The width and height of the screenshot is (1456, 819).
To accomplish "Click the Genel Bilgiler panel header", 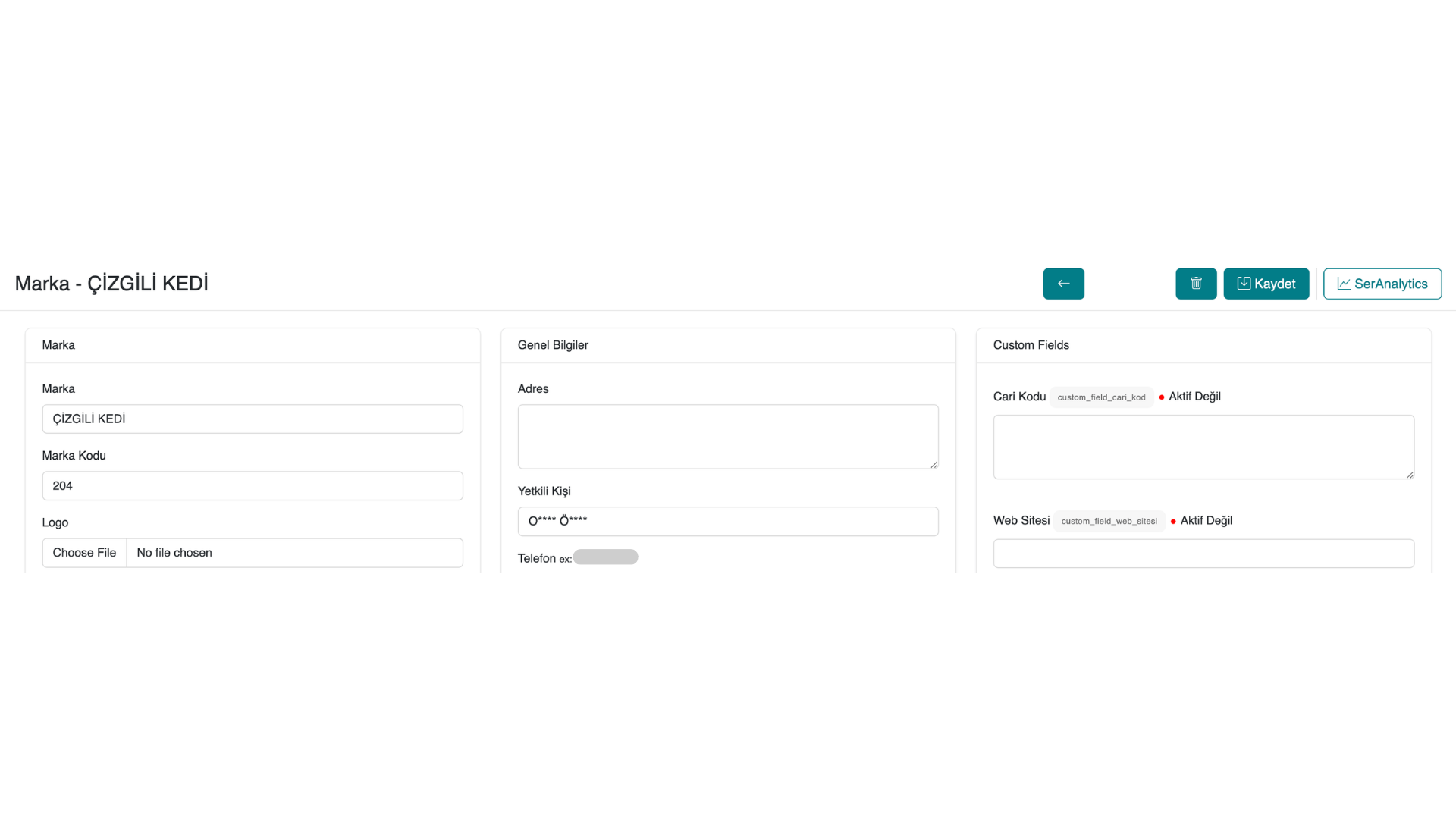I will pyautogui.click(x=553, y=345).
